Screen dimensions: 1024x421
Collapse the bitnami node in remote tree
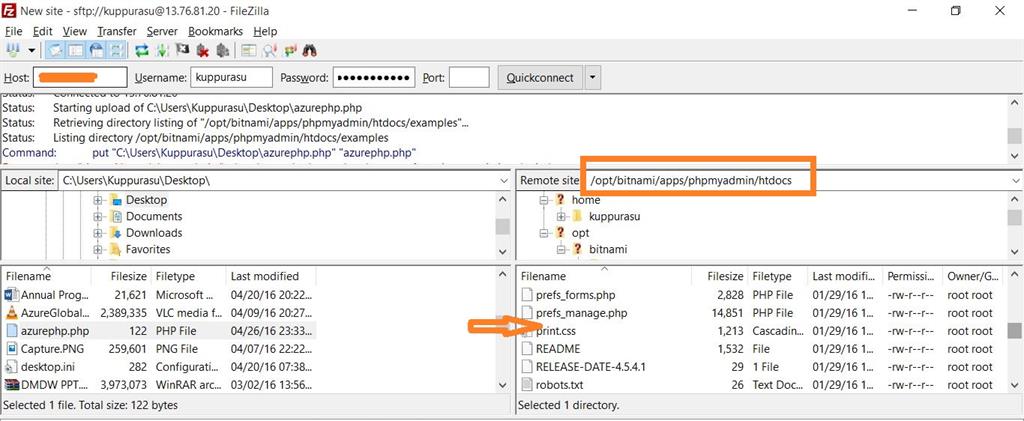[561, 249]
